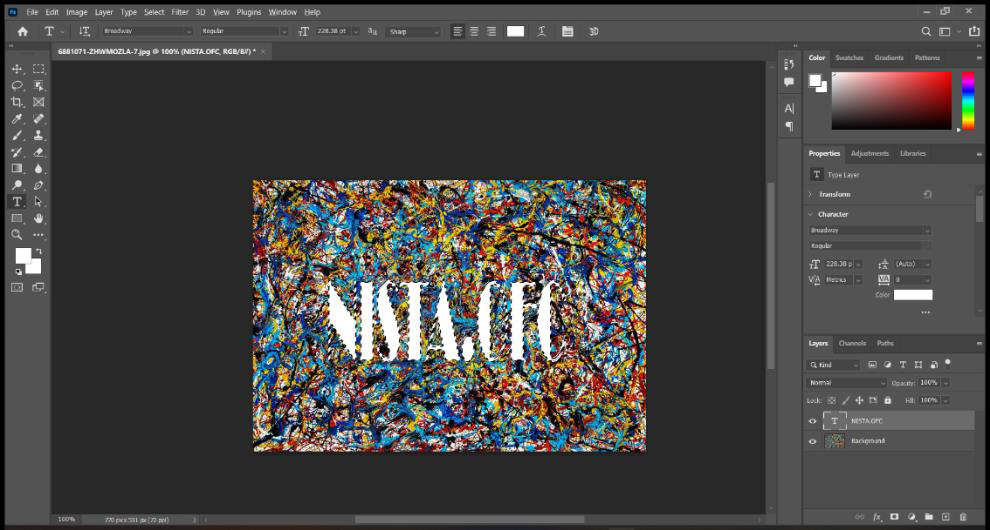Open the Plugins menu

[x=249, y=12]
